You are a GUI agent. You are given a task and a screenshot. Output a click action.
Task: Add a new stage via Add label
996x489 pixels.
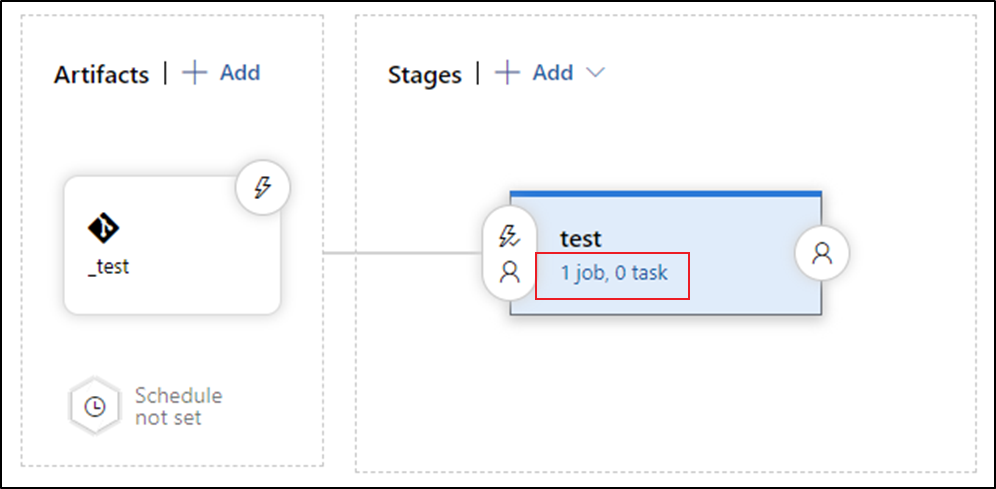(x=553, y=73)
